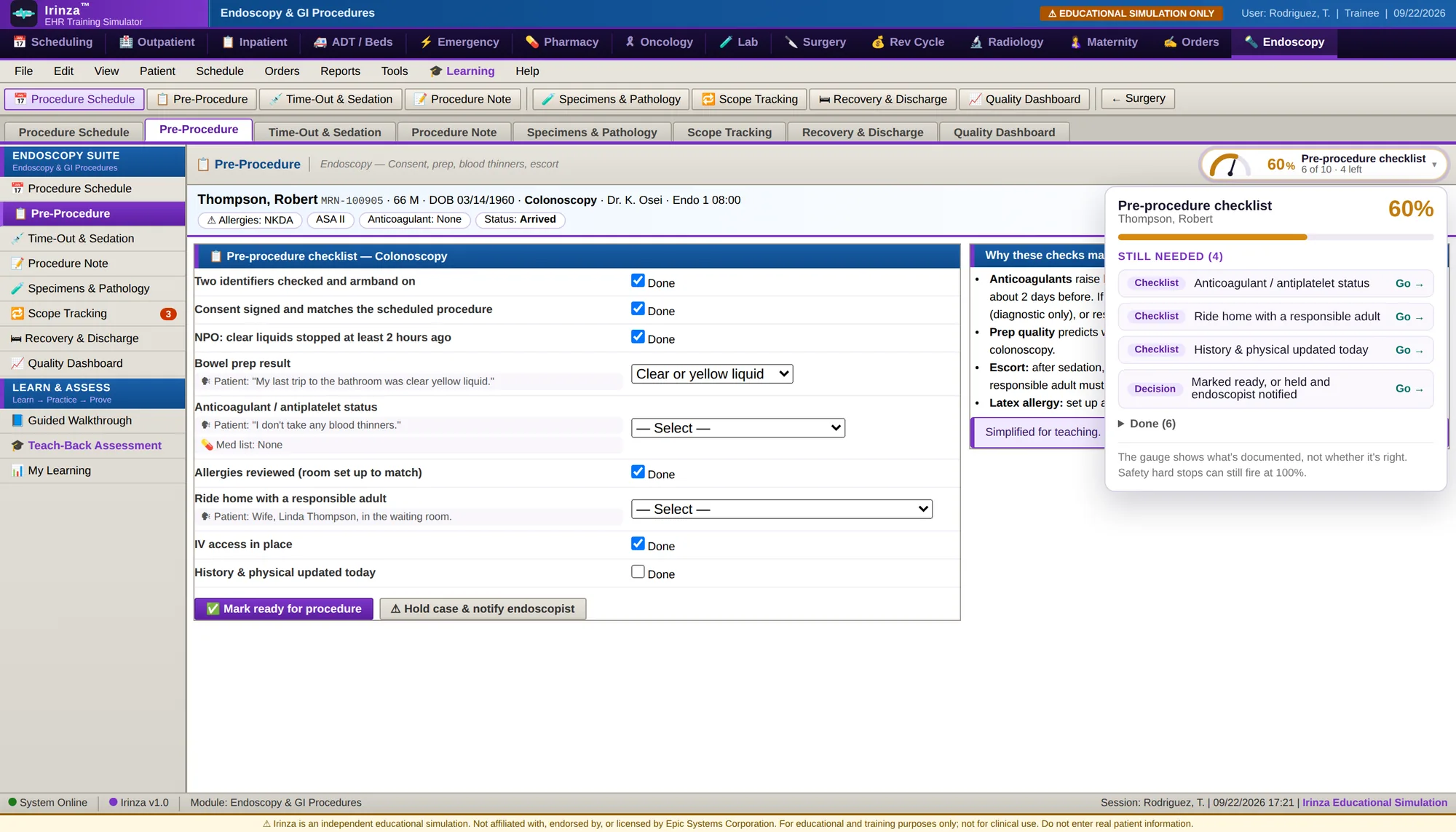Click the Emergency lightning icon in module bar
The width and height of the screenshot is (1456, 832).
[x=426, y=42]
